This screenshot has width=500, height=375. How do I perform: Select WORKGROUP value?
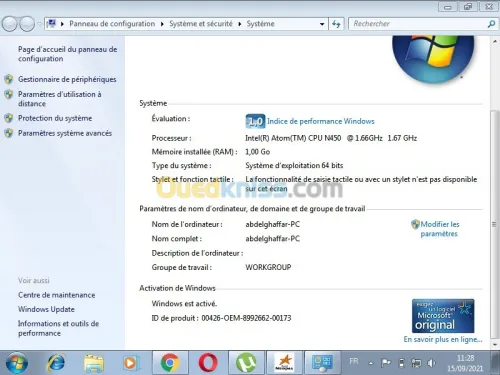pos(268,267)
